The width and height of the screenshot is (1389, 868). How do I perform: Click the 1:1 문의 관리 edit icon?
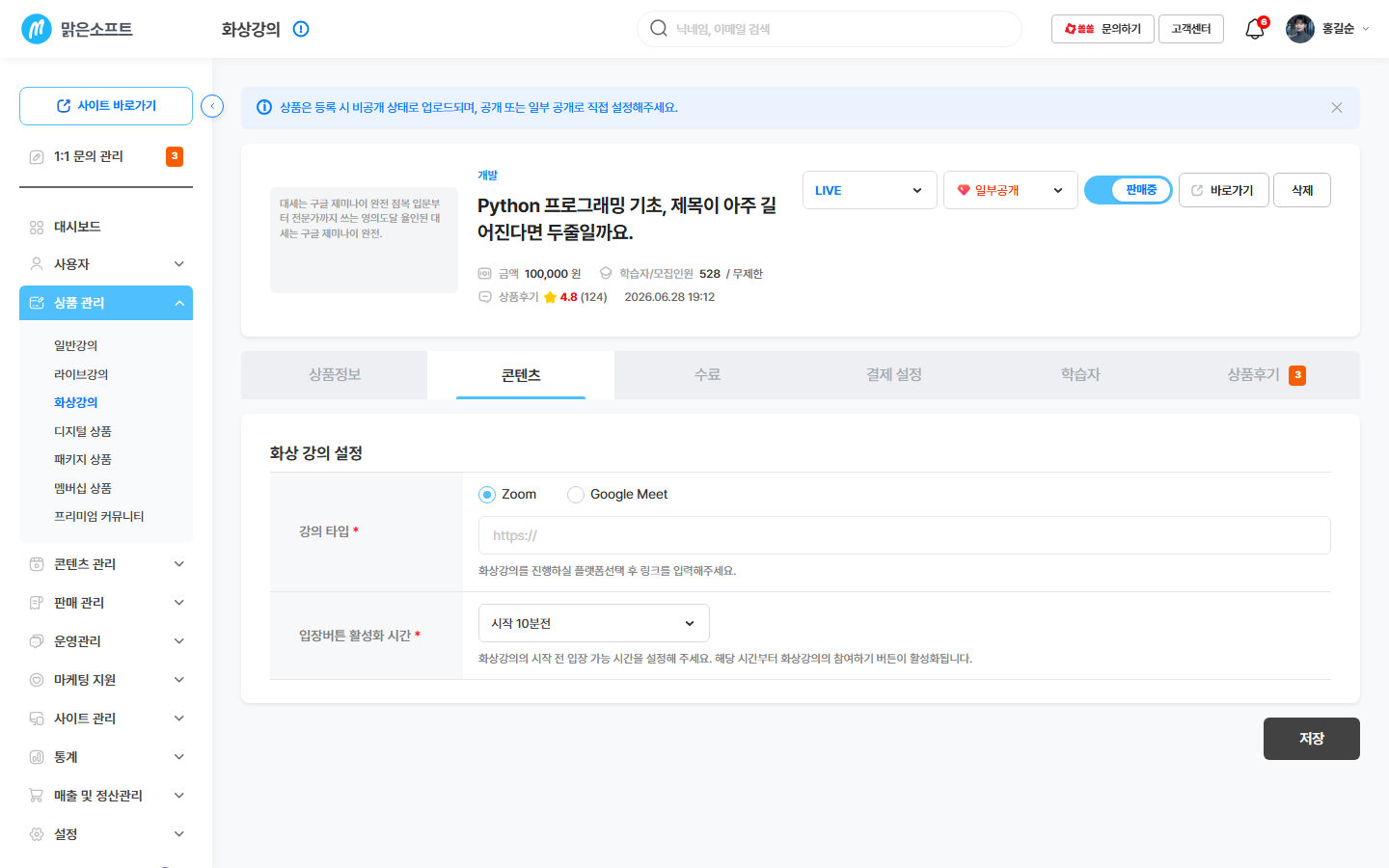[x=37, y=156]
